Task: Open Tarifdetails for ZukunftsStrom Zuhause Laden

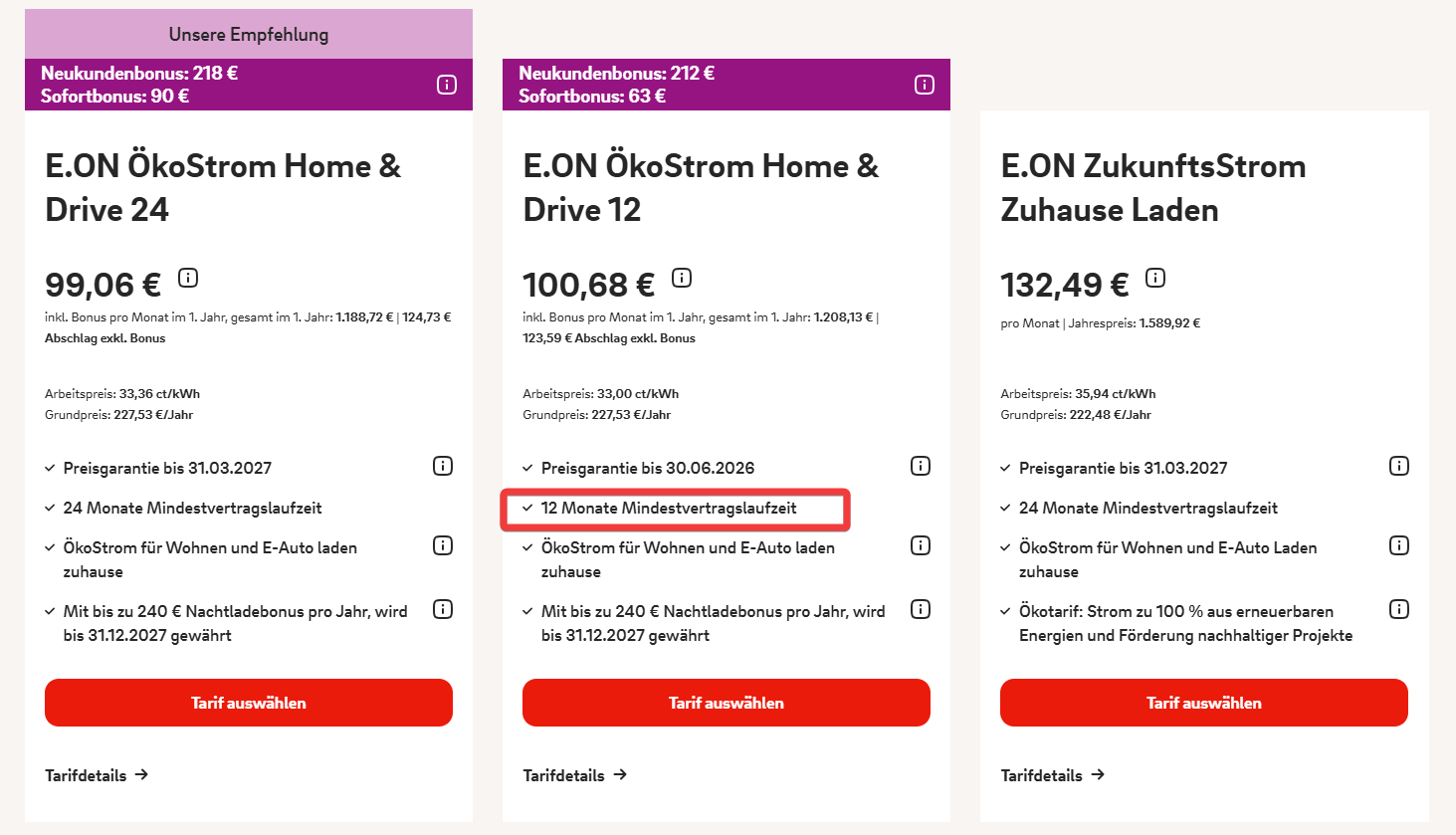Action: coord(1053,775)
